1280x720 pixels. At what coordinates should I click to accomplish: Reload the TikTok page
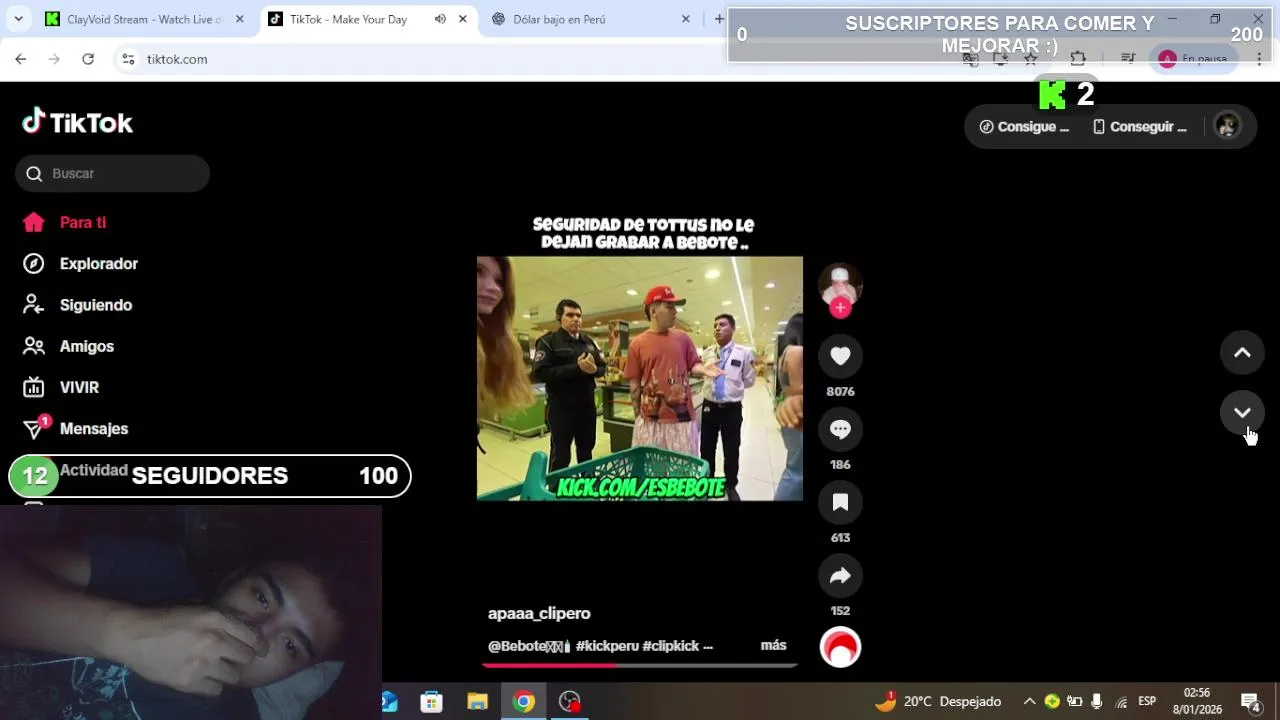point(88,59)
